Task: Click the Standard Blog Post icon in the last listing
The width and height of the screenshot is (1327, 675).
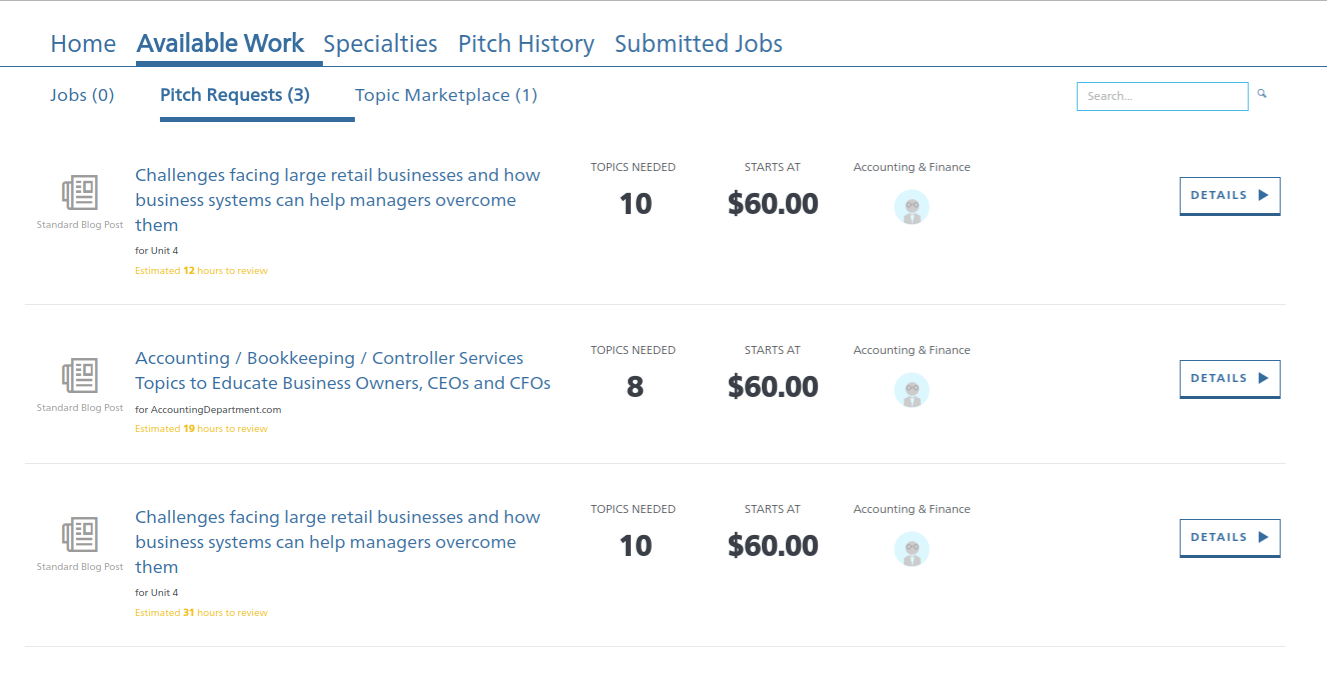Action: [x=80, y=535]
